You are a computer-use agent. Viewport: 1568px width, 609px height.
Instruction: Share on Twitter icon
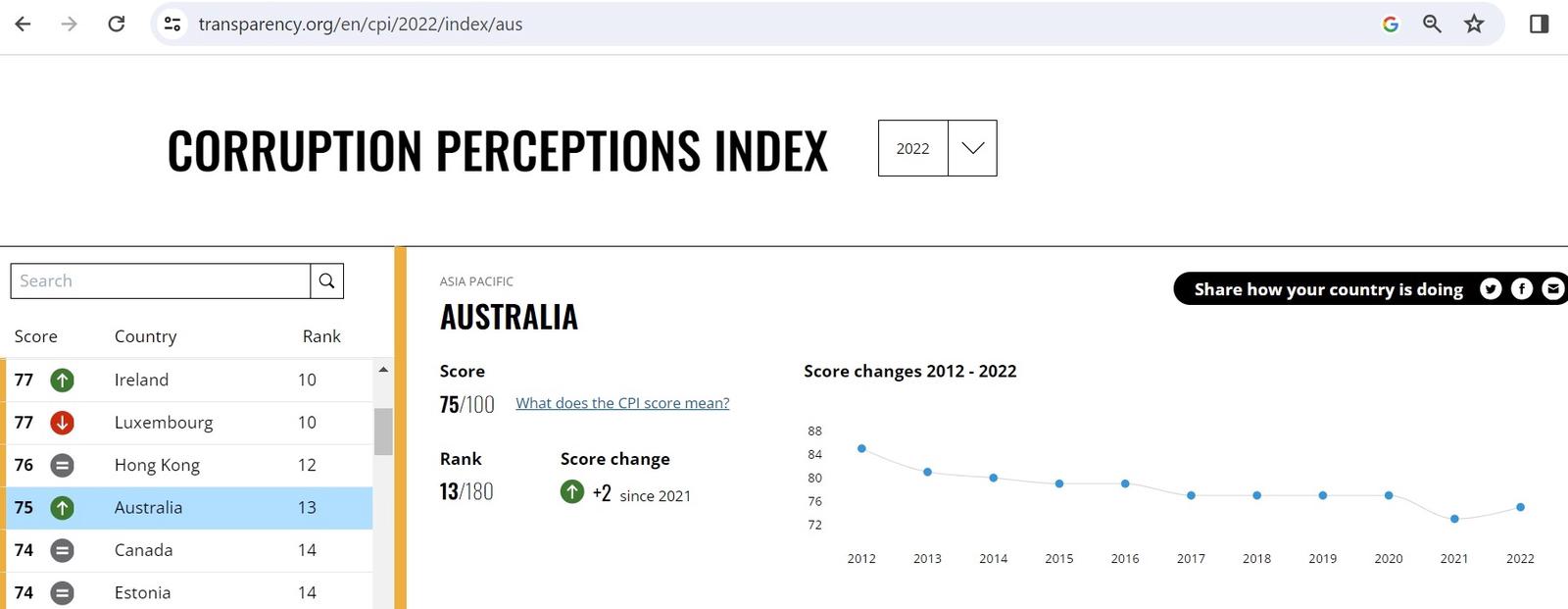(1491, 288)
